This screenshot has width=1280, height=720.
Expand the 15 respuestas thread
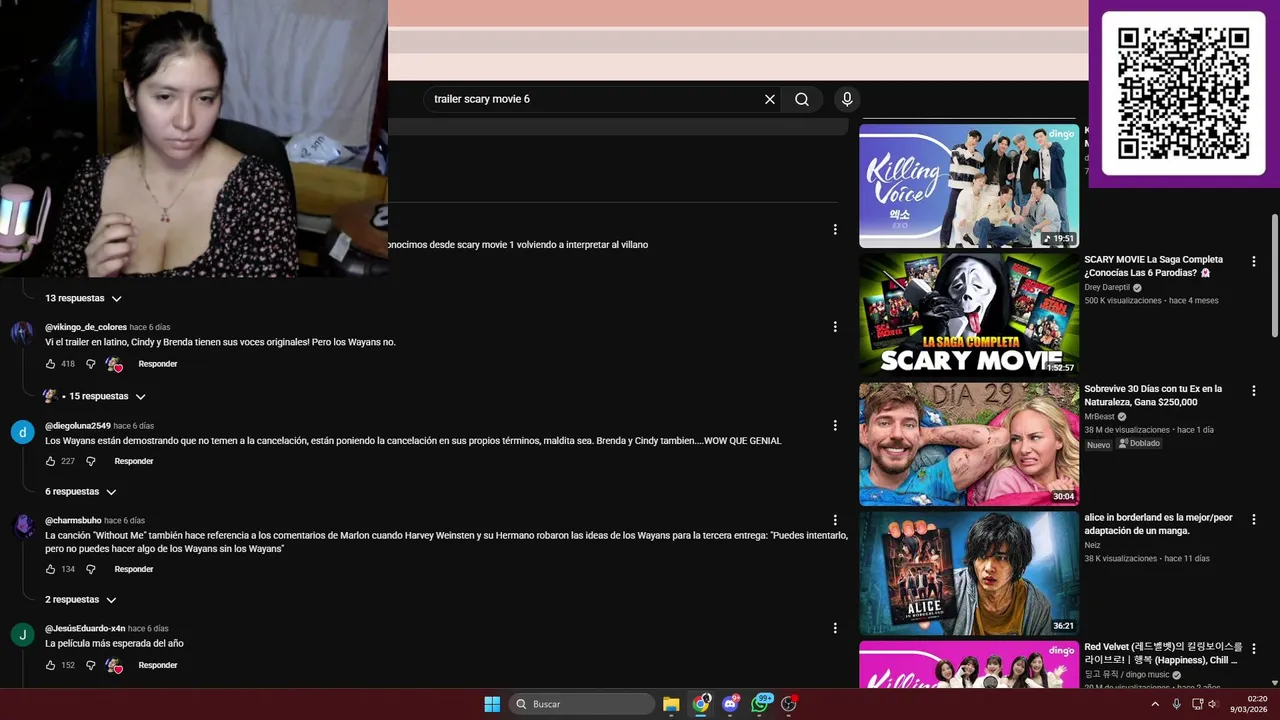96,396
